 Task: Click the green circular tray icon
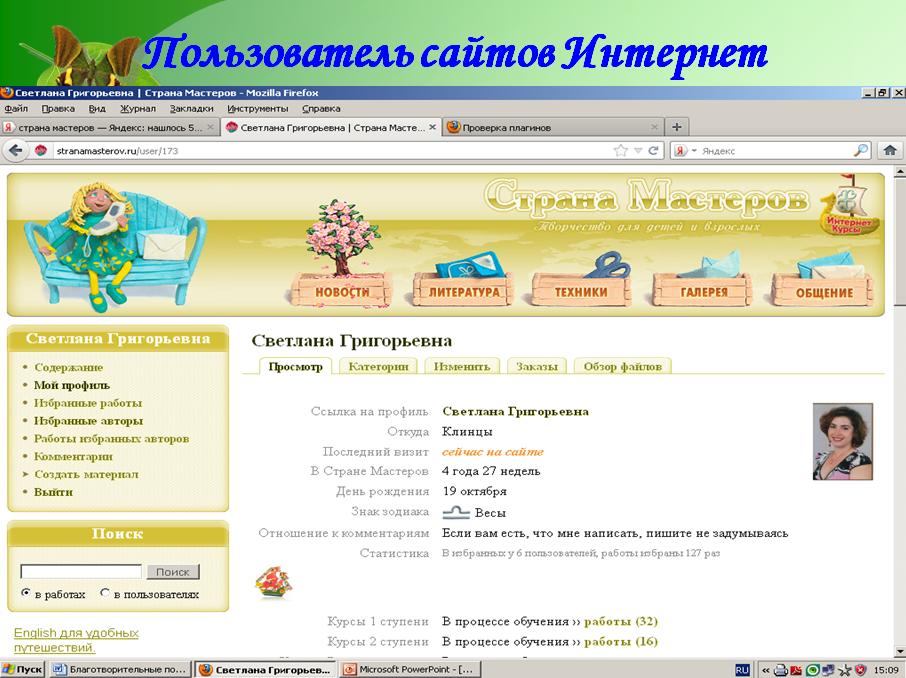(x=812, y=670)
